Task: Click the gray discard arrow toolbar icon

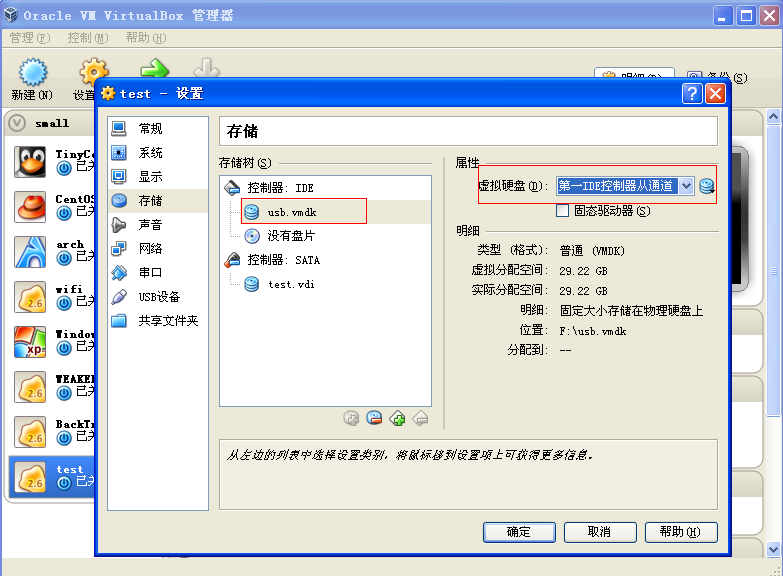Action: [x=206, y=68]
